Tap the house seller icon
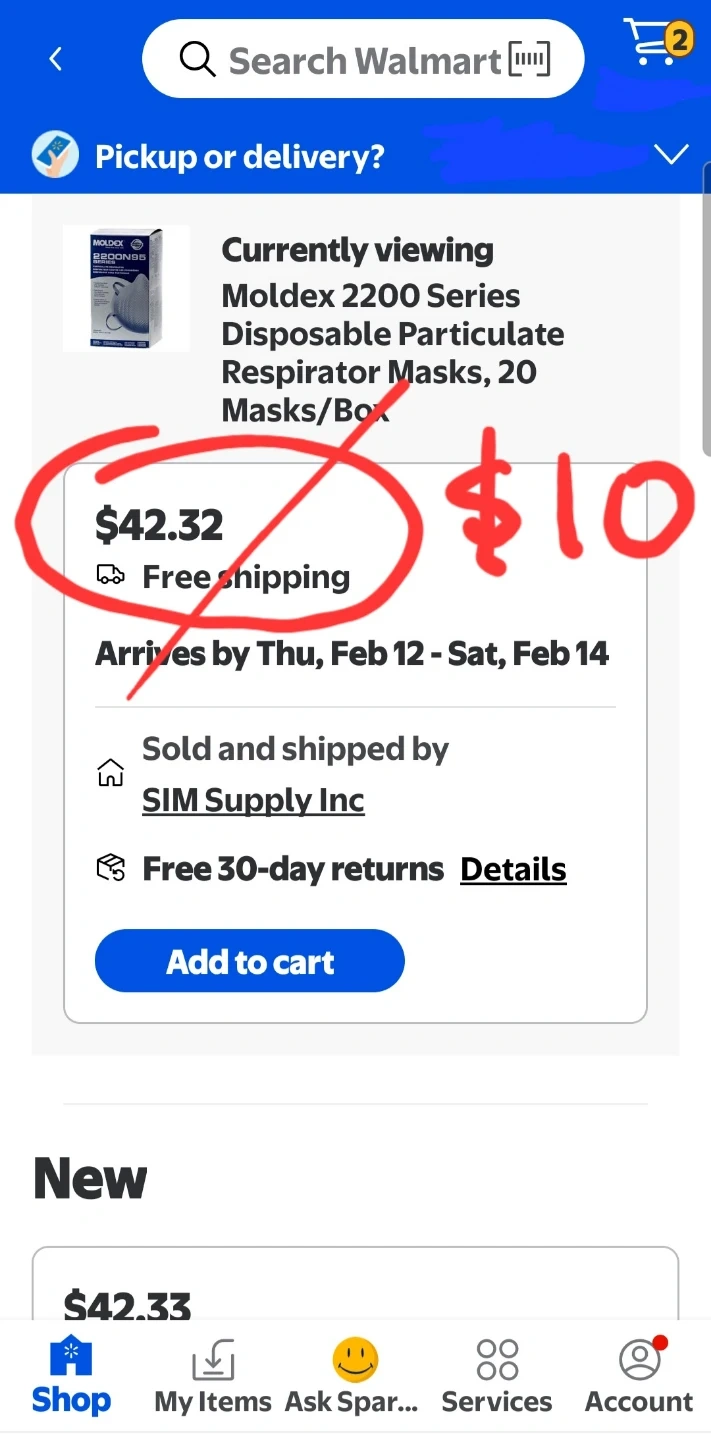Image resolution: width=711 pixels, height=1440 pixels. click(x=110, y=773)
